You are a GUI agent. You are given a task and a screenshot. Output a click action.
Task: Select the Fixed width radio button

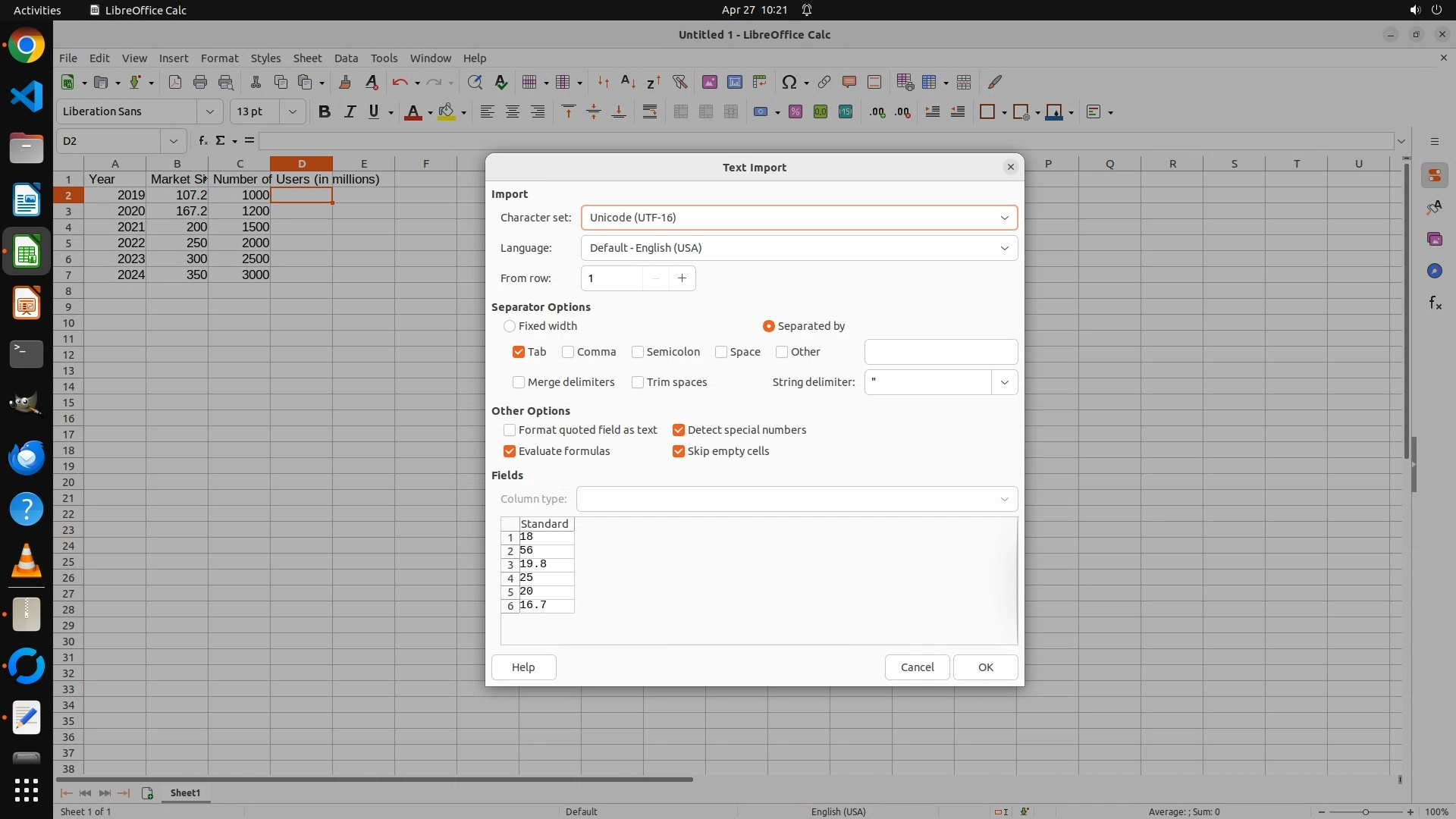tap(510, 326)
